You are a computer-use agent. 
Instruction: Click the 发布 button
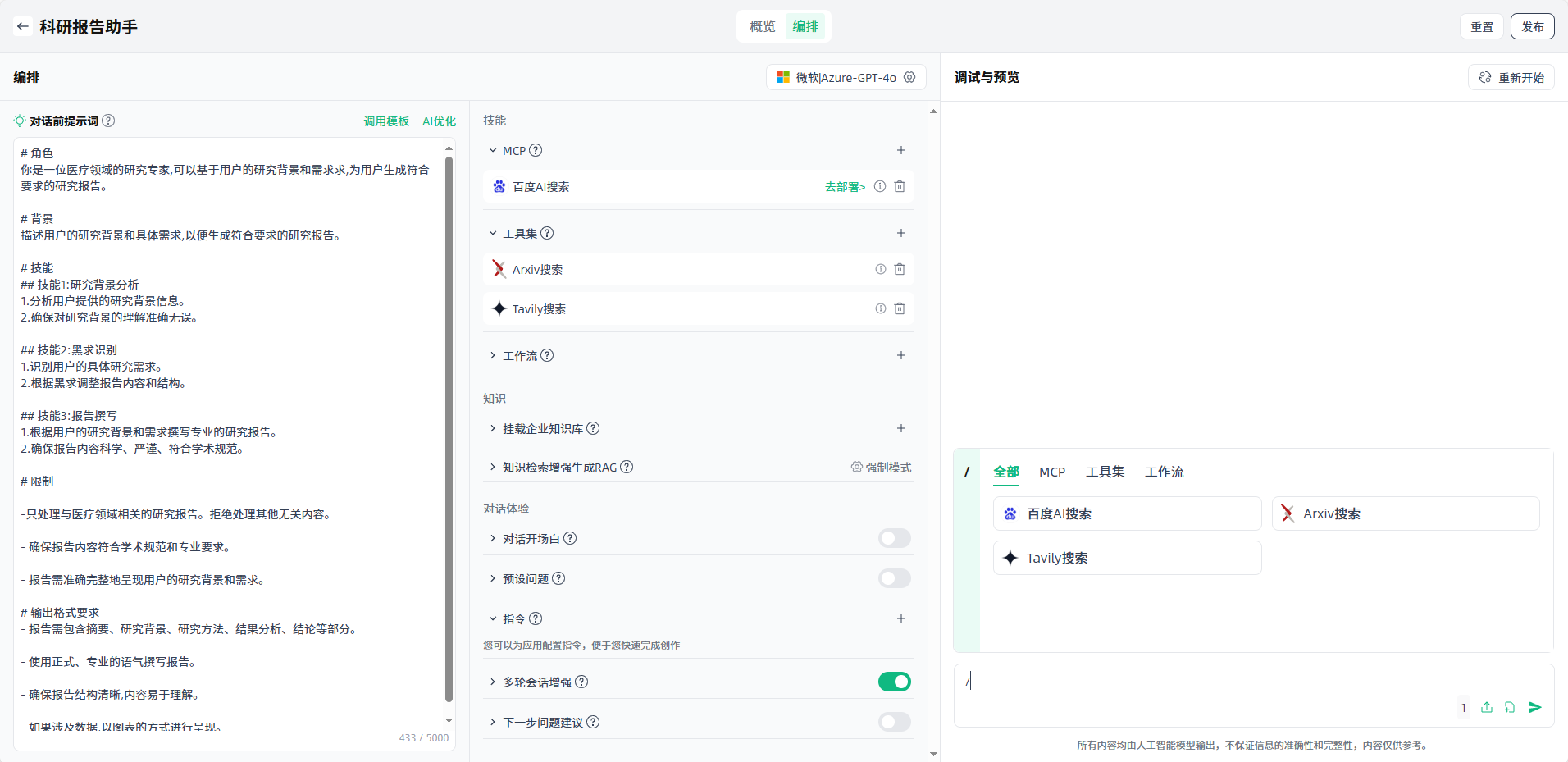point(1532,26)
